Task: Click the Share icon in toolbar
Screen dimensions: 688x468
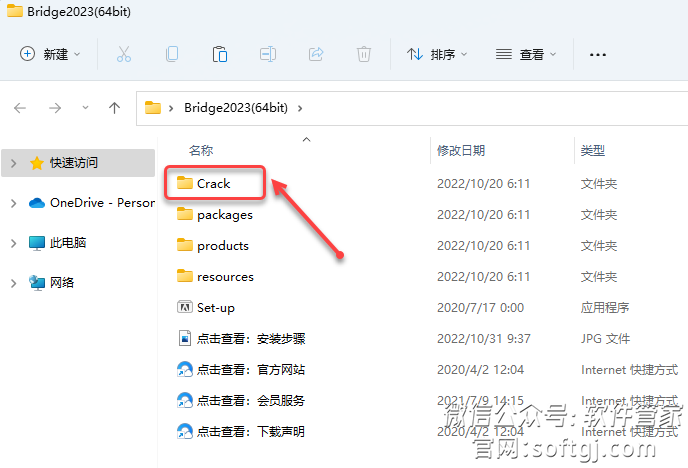Action: [316, 54]
